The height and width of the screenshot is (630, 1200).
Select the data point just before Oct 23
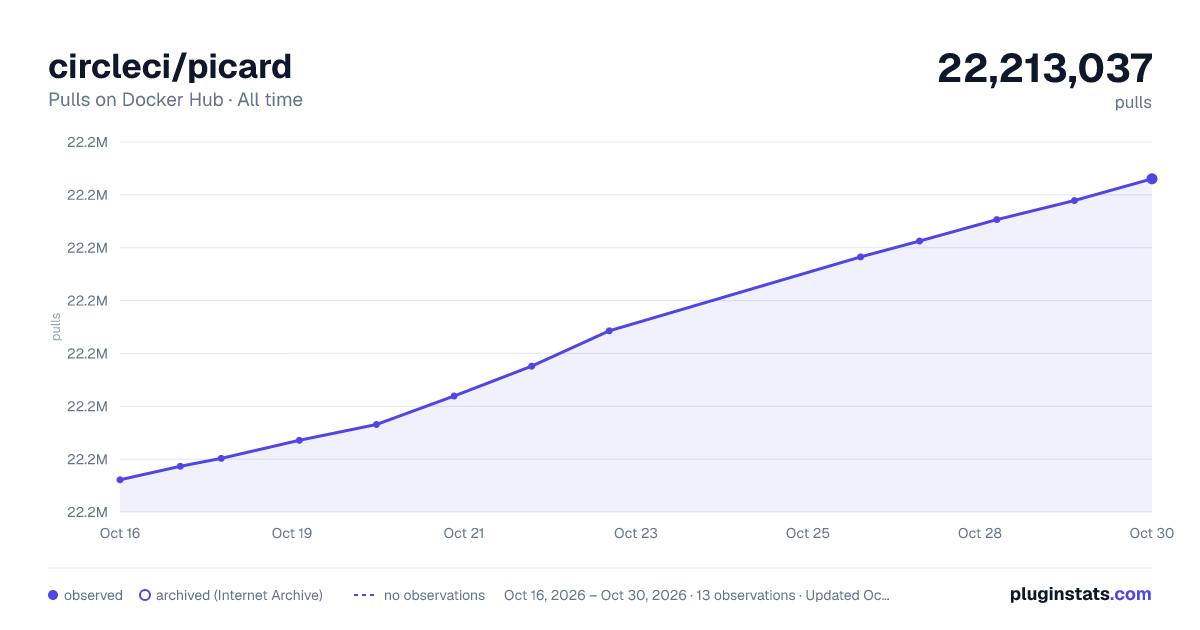pos(609,331)
